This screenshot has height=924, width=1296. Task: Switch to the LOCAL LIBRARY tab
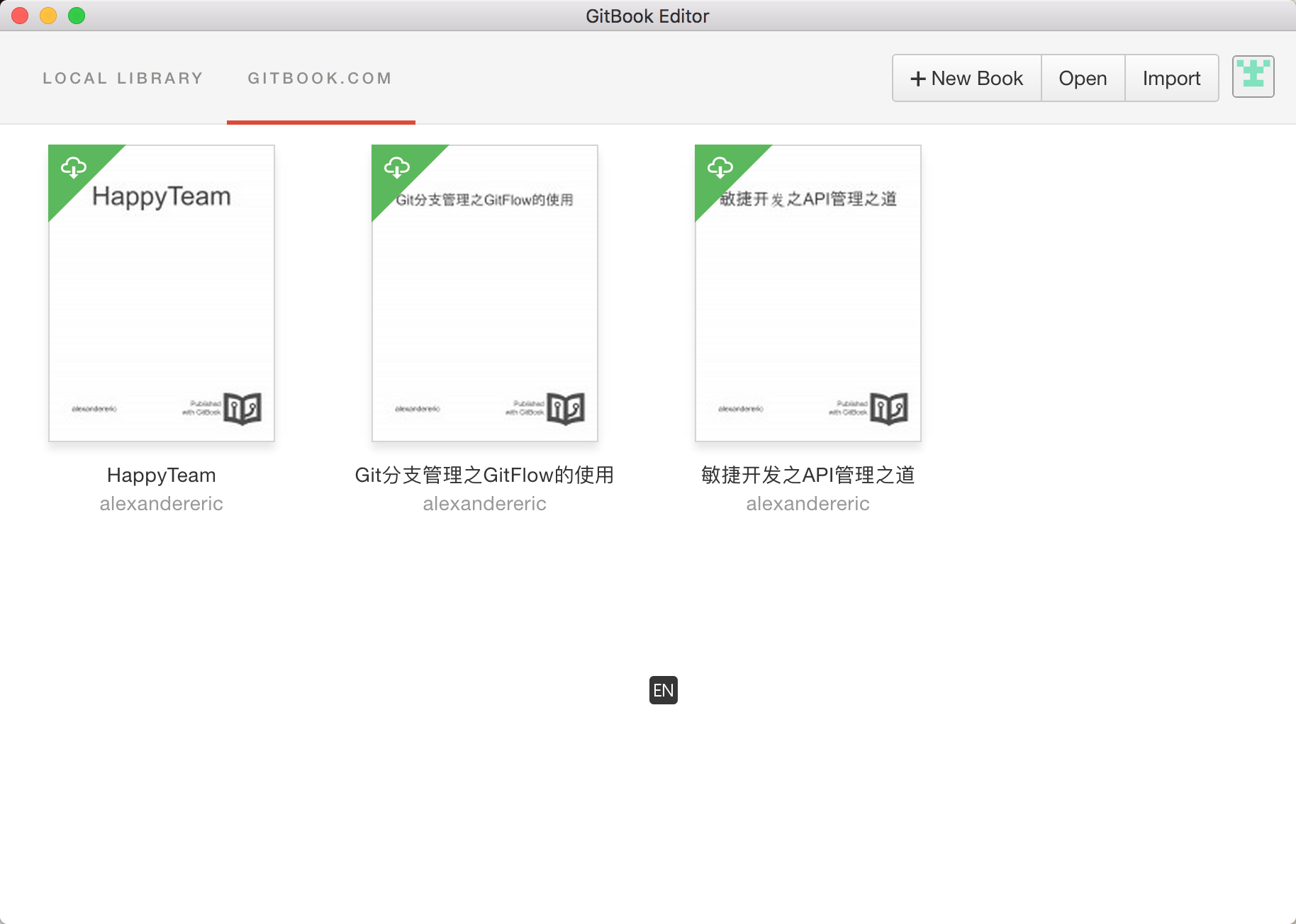pos(123,78)
